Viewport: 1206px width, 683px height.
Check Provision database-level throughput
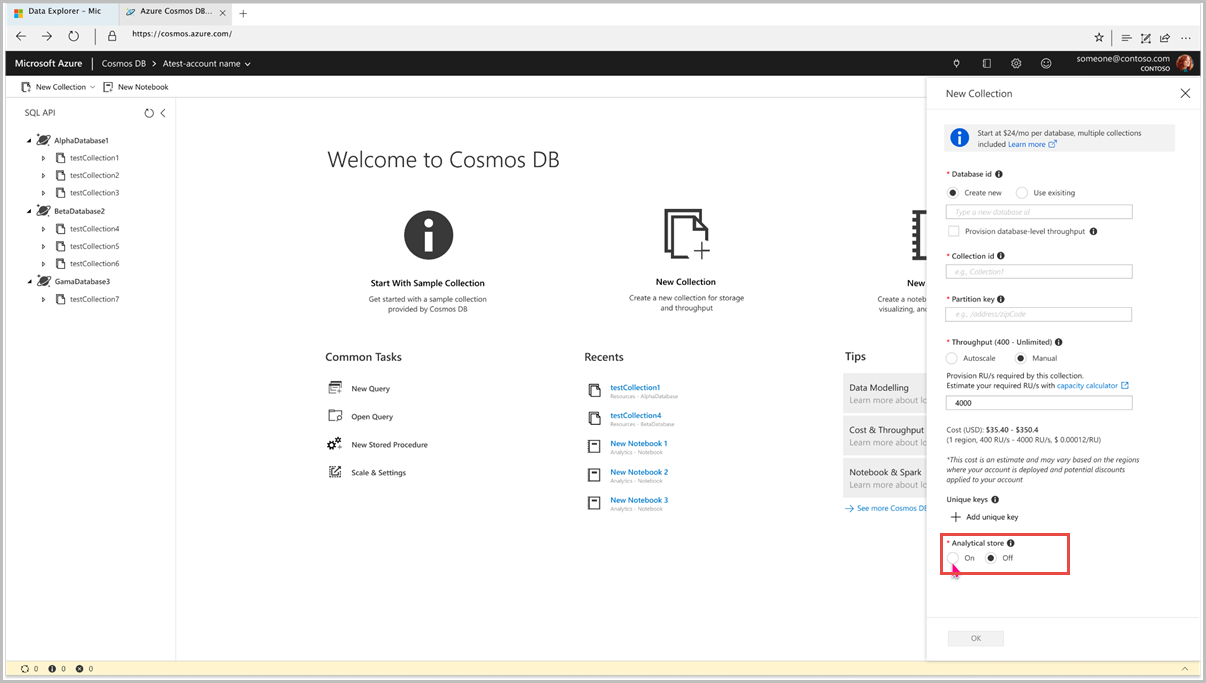[x=954, y=231]
